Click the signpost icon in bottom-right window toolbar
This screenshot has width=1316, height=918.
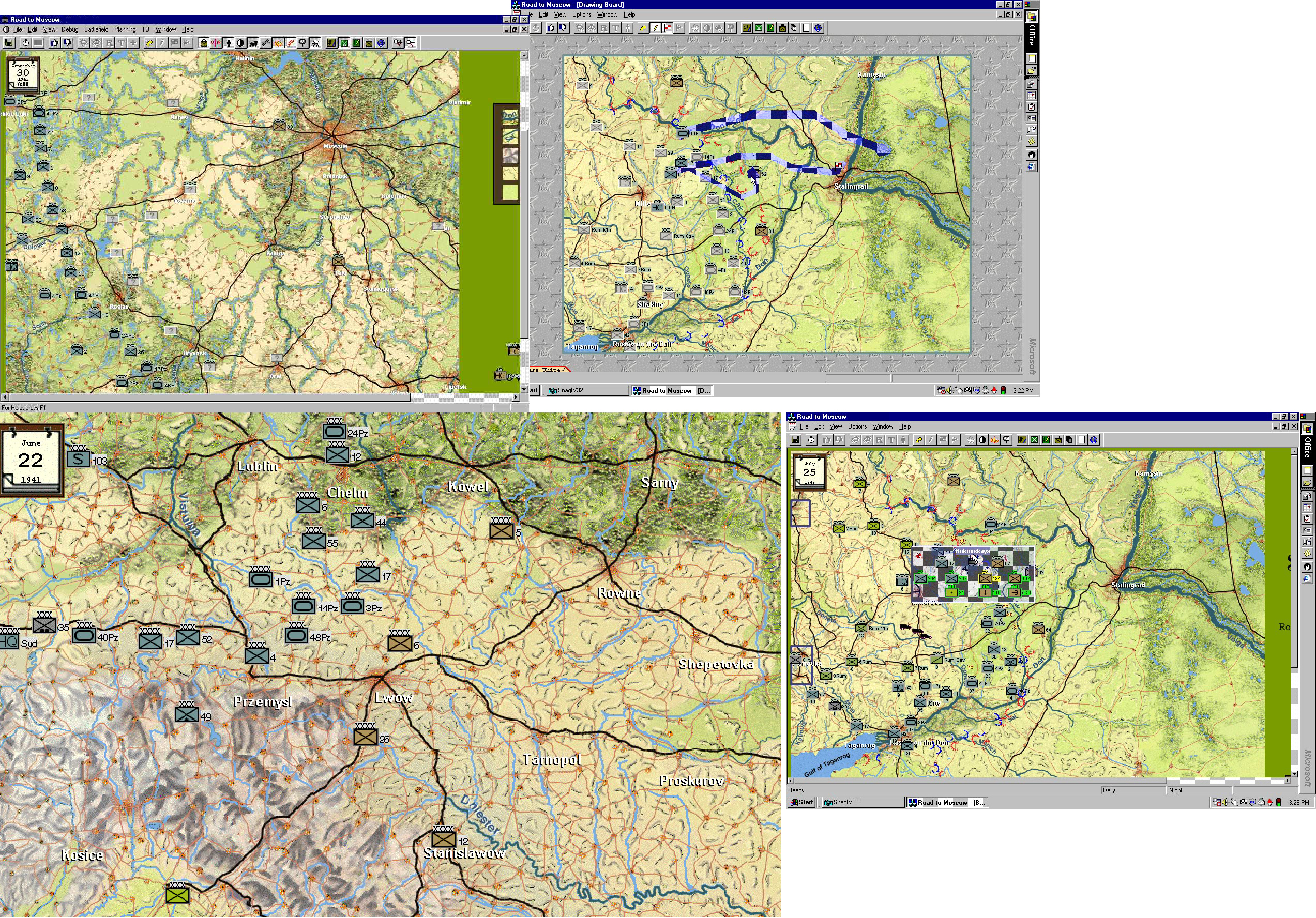[1006, 439]
